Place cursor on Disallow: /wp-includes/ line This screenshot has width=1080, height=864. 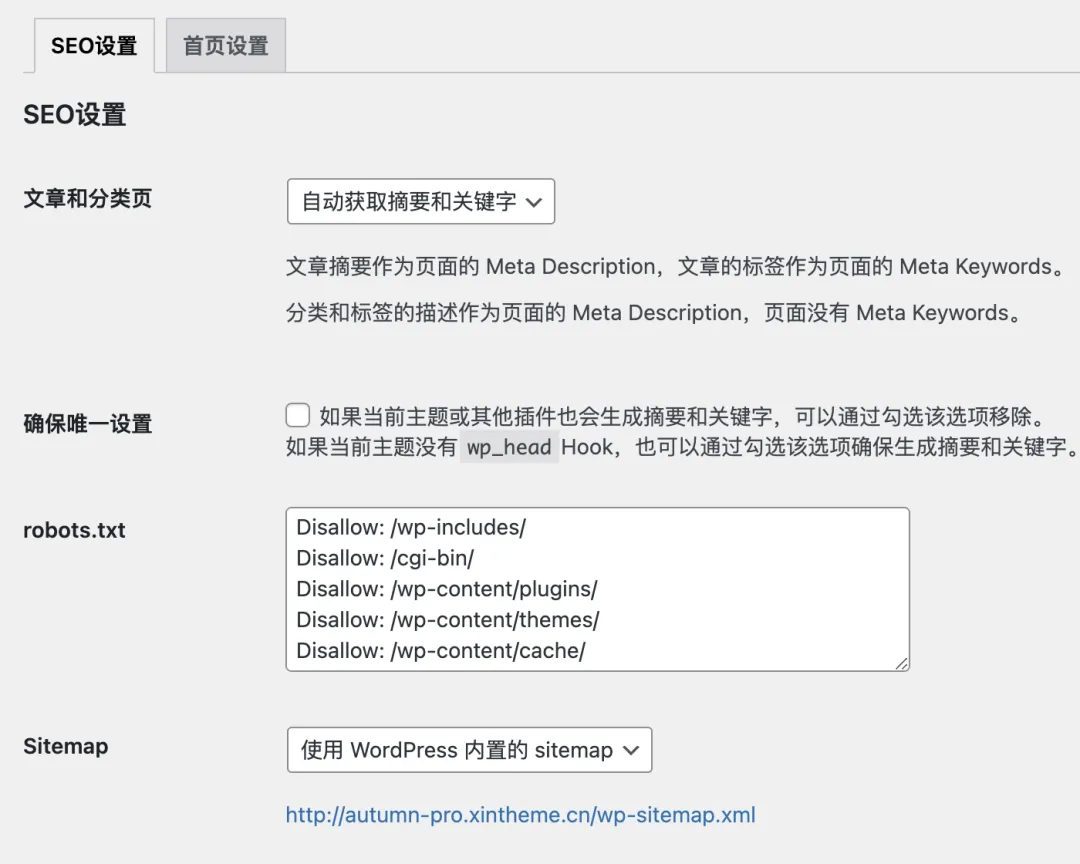pyautogui.click(x=411, y=527)
